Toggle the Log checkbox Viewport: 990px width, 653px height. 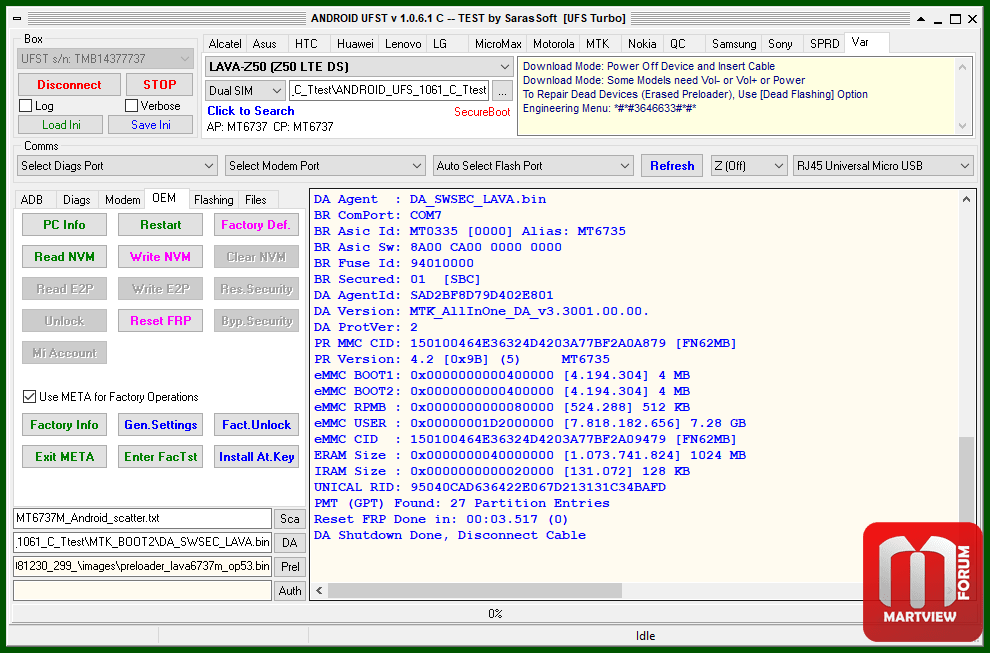coord(26,105)
